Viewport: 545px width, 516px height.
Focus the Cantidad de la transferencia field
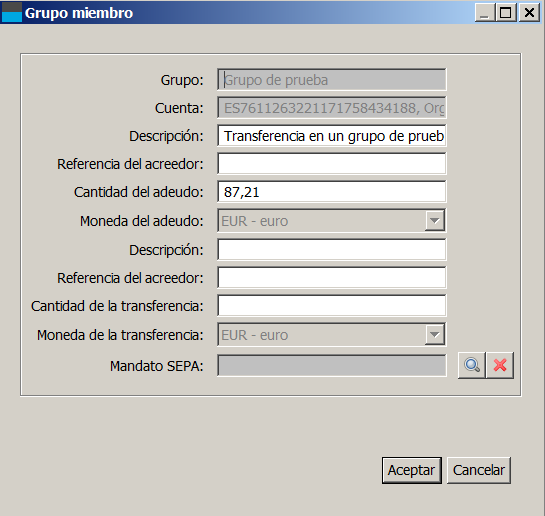point(332,305)
